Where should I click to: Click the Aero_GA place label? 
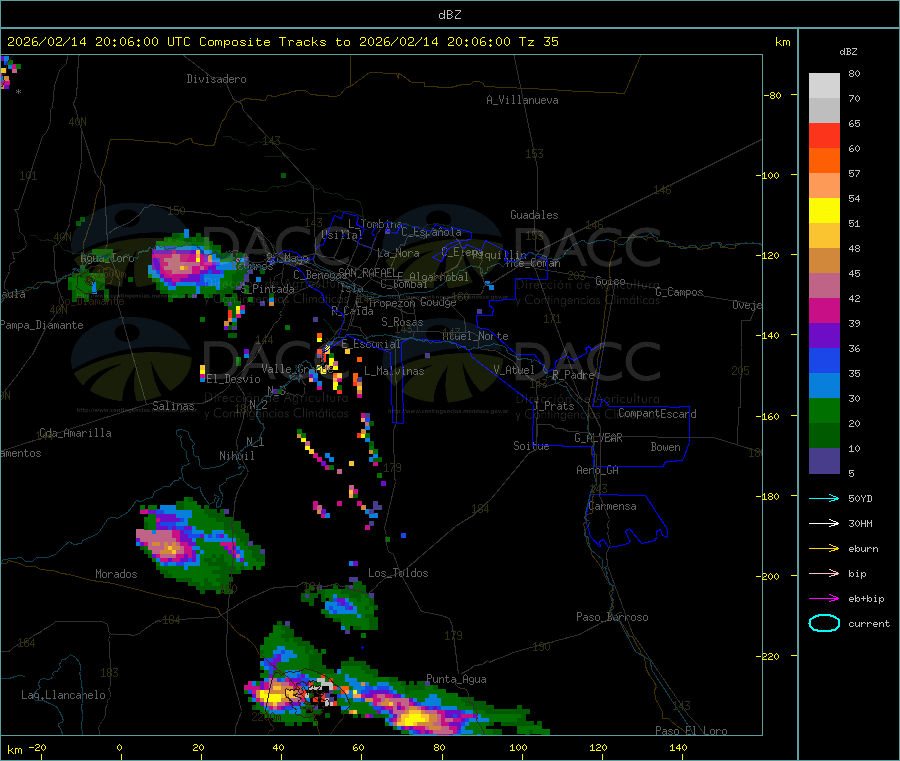tap(597, 470)
